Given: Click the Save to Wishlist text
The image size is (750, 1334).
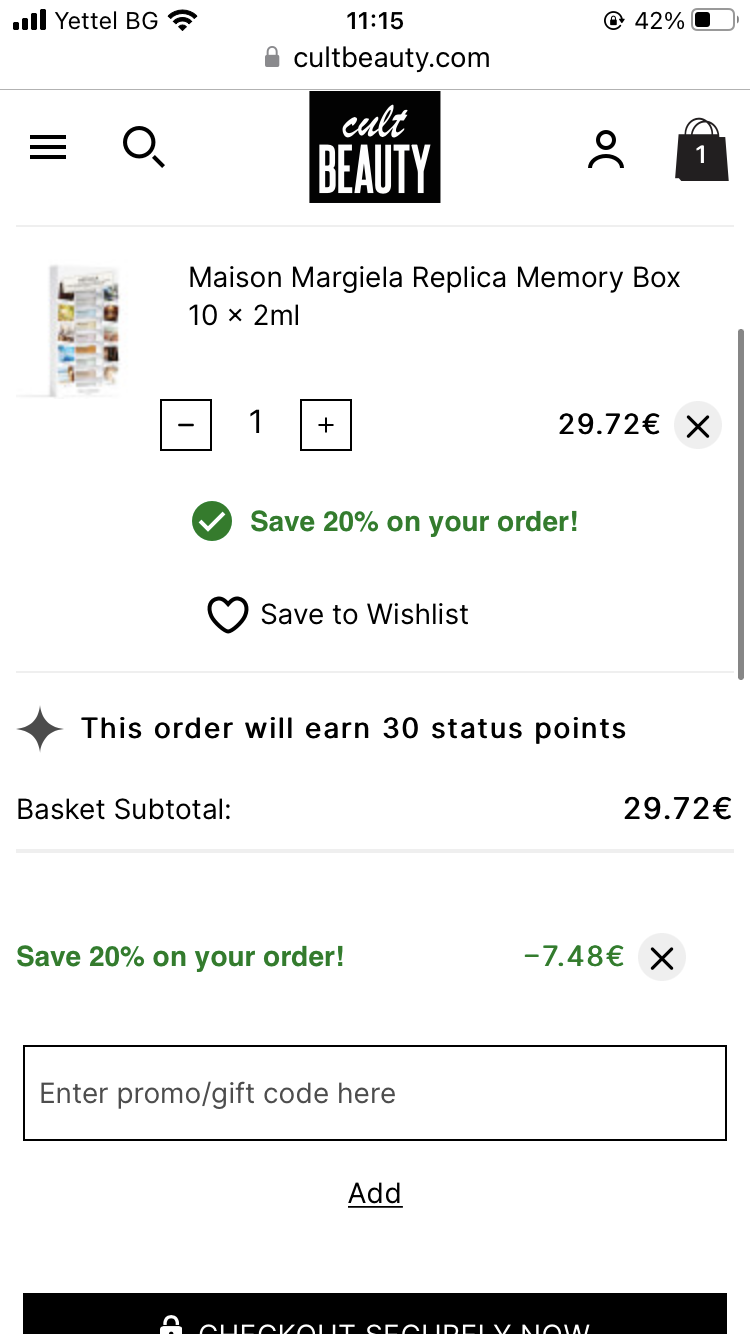Looking at the screenshot, I should (x=364, y=614).
